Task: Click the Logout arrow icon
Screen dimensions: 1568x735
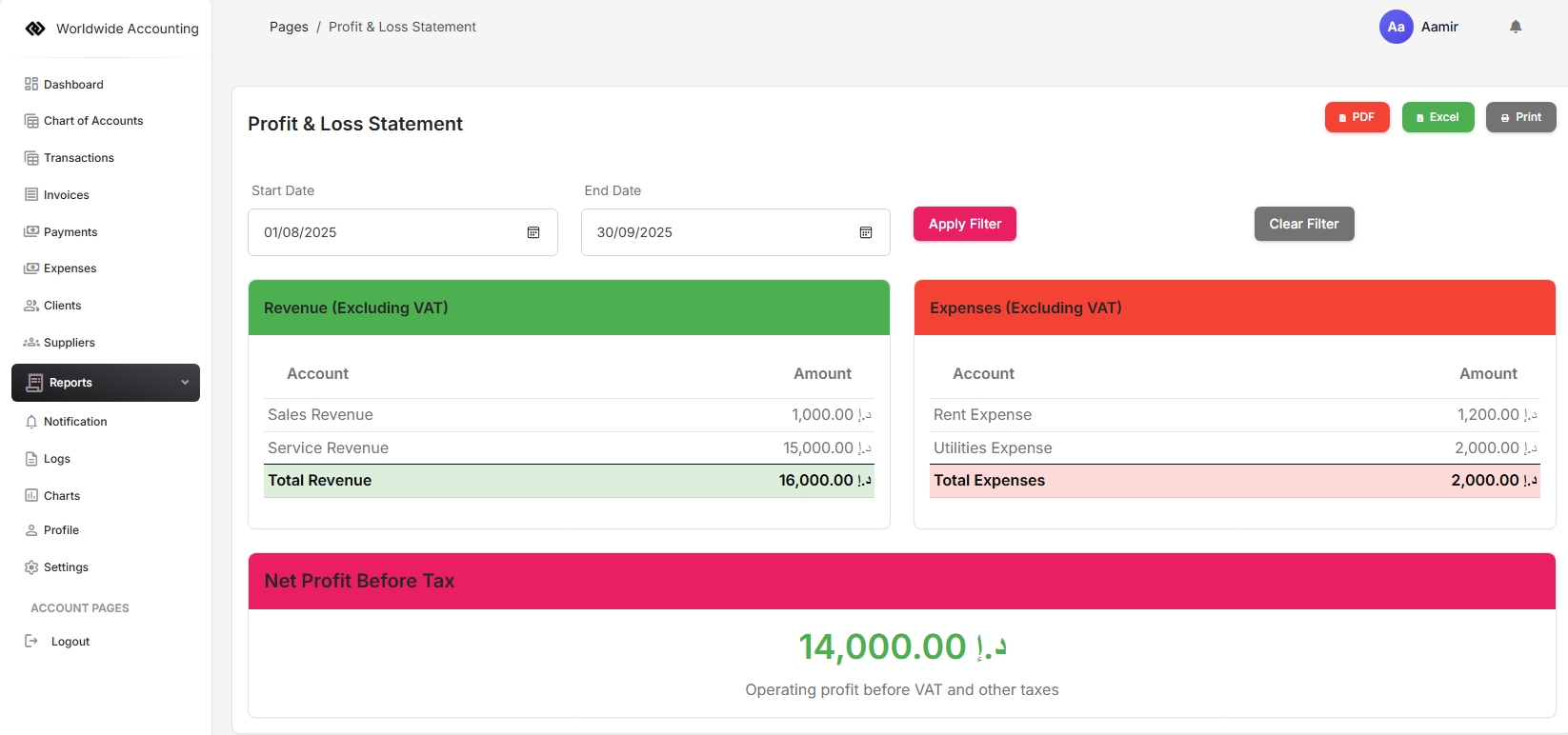Action: pos(31,642)
